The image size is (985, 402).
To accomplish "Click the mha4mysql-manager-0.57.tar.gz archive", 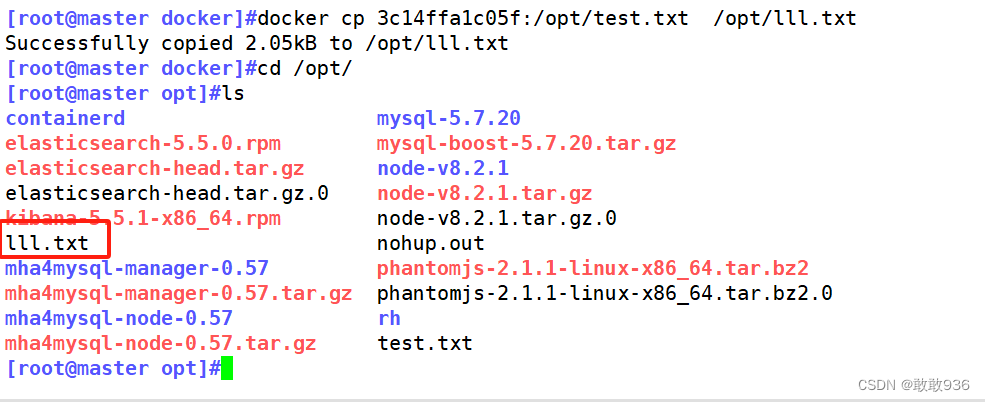I will click(x=178, y=293).
